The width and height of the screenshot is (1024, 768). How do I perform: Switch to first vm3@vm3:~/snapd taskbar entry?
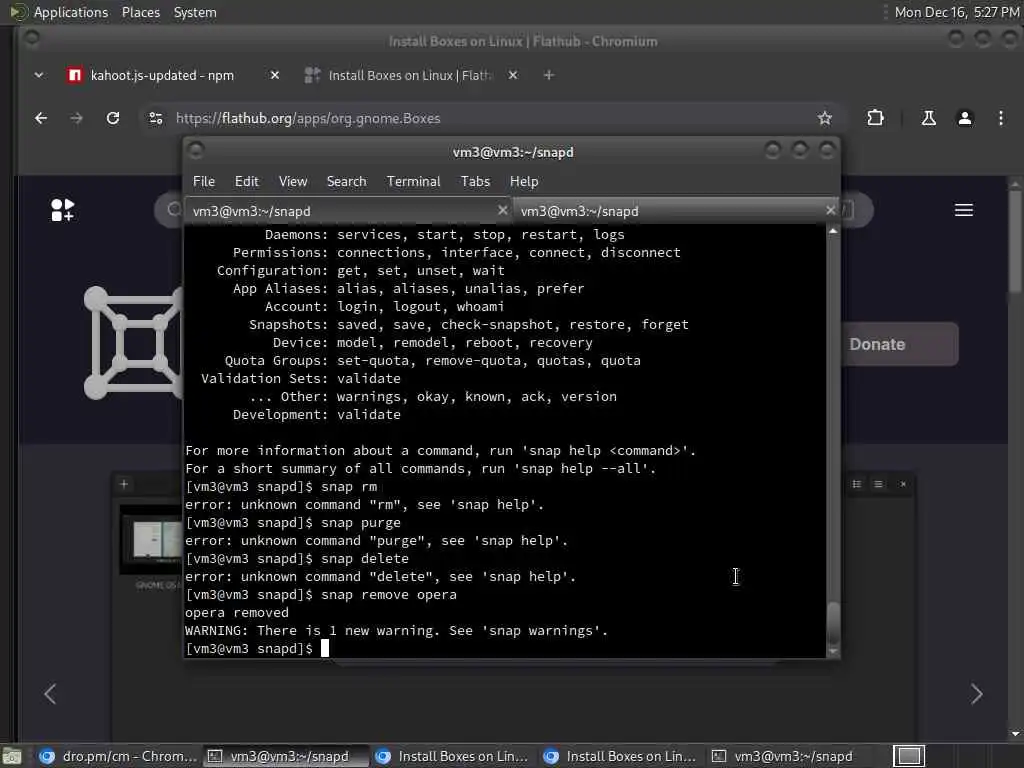click(x=286, y=756)
